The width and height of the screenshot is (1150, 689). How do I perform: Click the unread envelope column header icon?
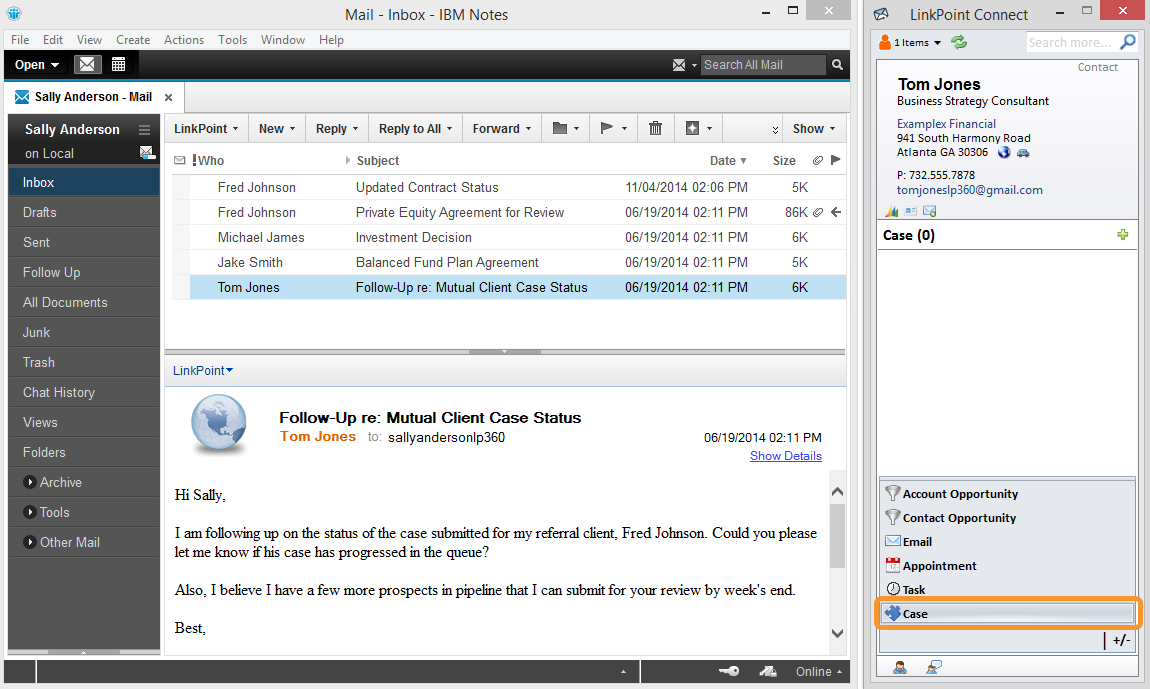tap(180, 160)
